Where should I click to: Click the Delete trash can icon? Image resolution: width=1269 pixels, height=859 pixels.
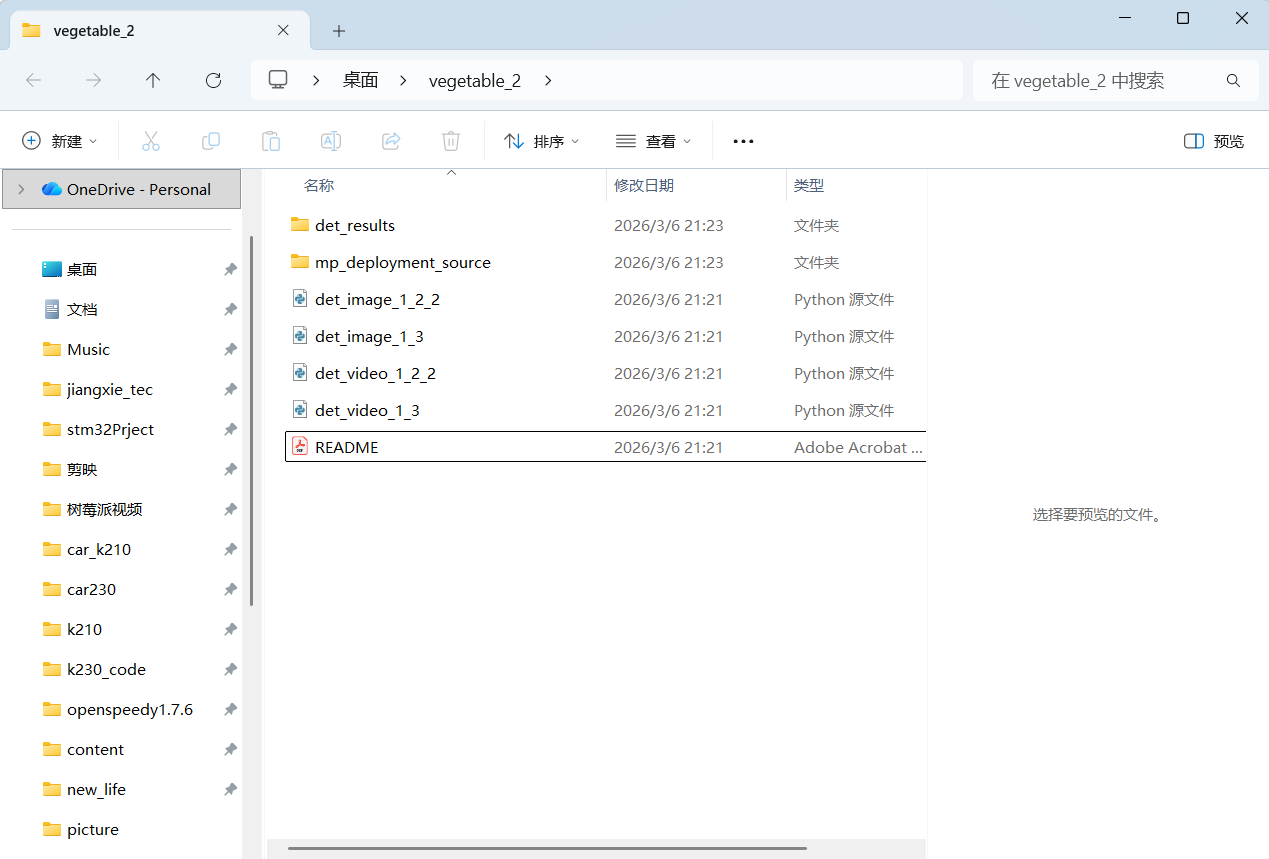(451, 141)
